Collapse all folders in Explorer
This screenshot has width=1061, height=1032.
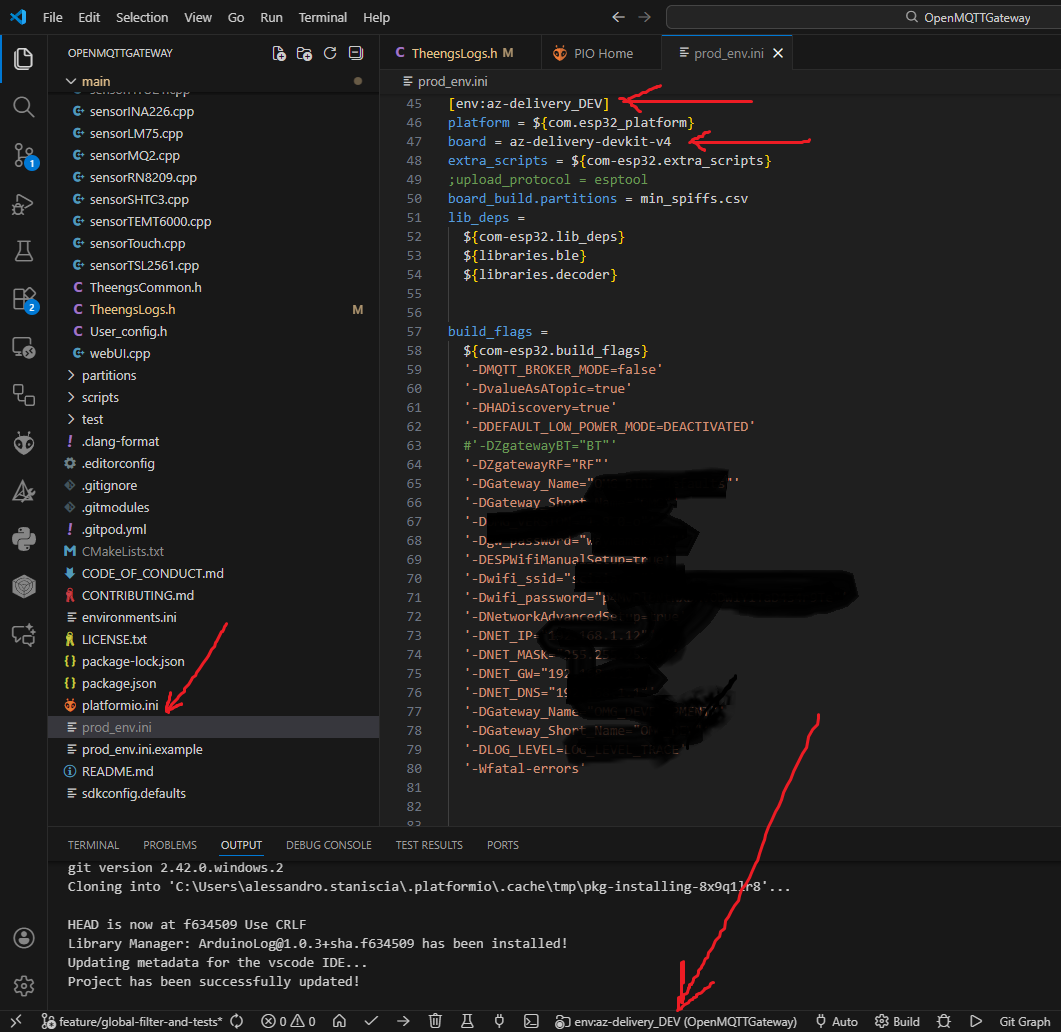[355, 53]
